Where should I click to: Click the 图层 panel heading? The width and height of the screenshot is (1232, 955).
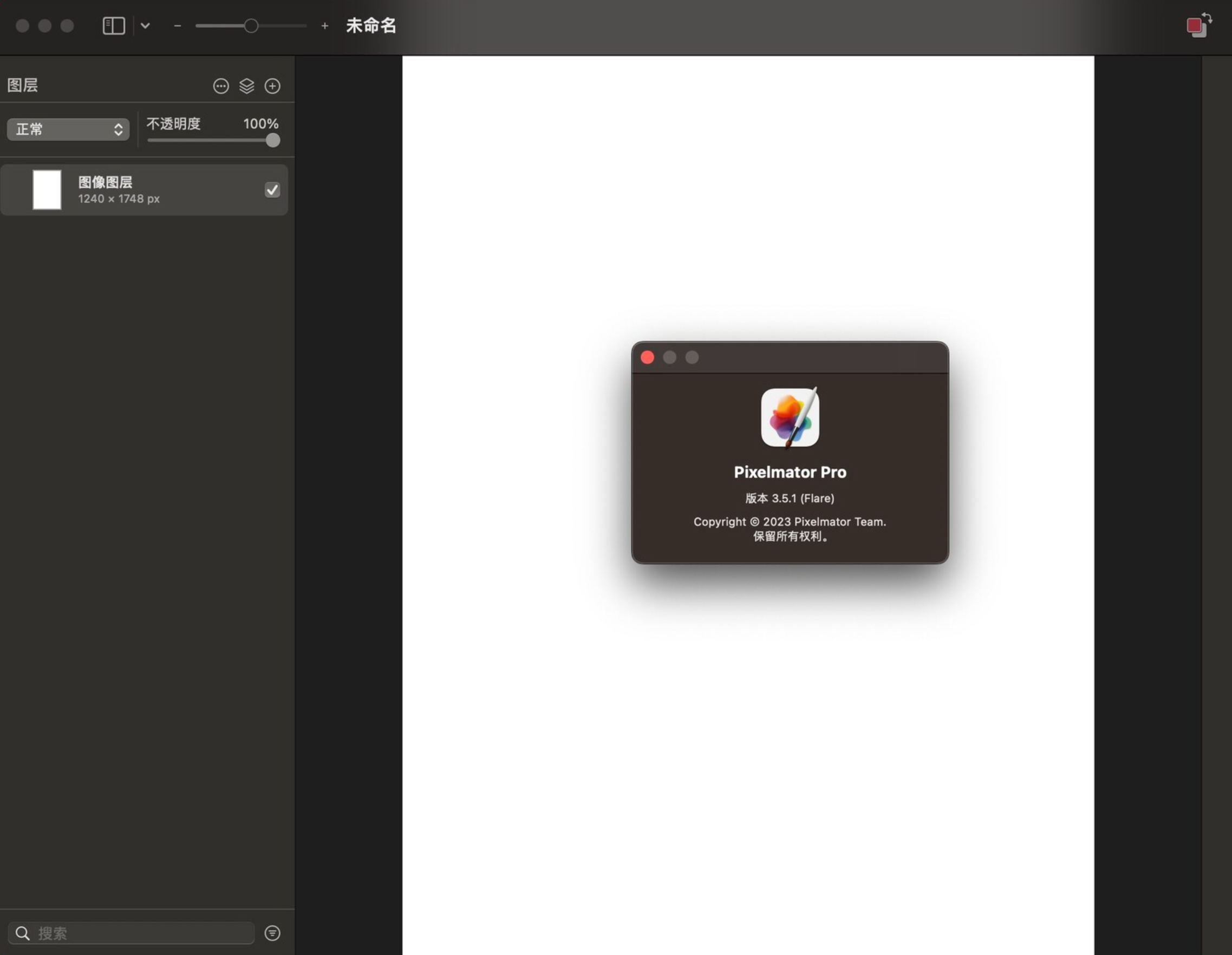[x=23, y=85]
